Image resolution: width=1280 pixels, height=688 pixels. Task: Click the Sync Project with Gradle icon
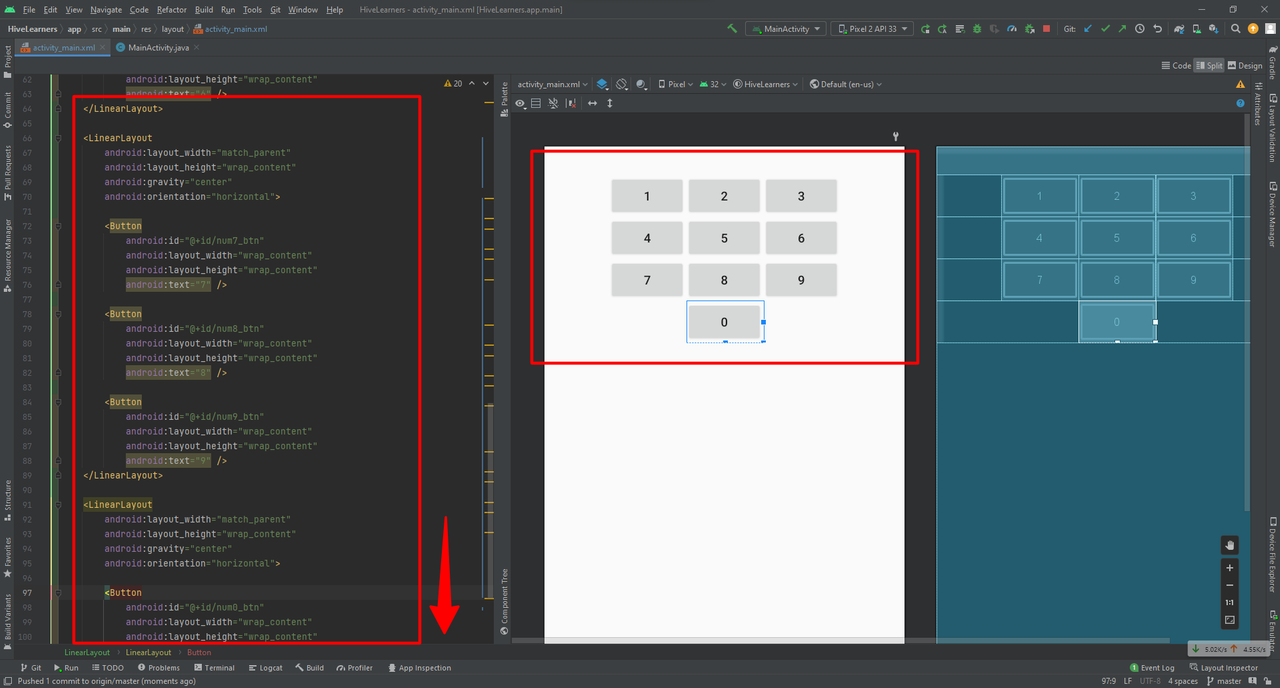click(1181, 29)
